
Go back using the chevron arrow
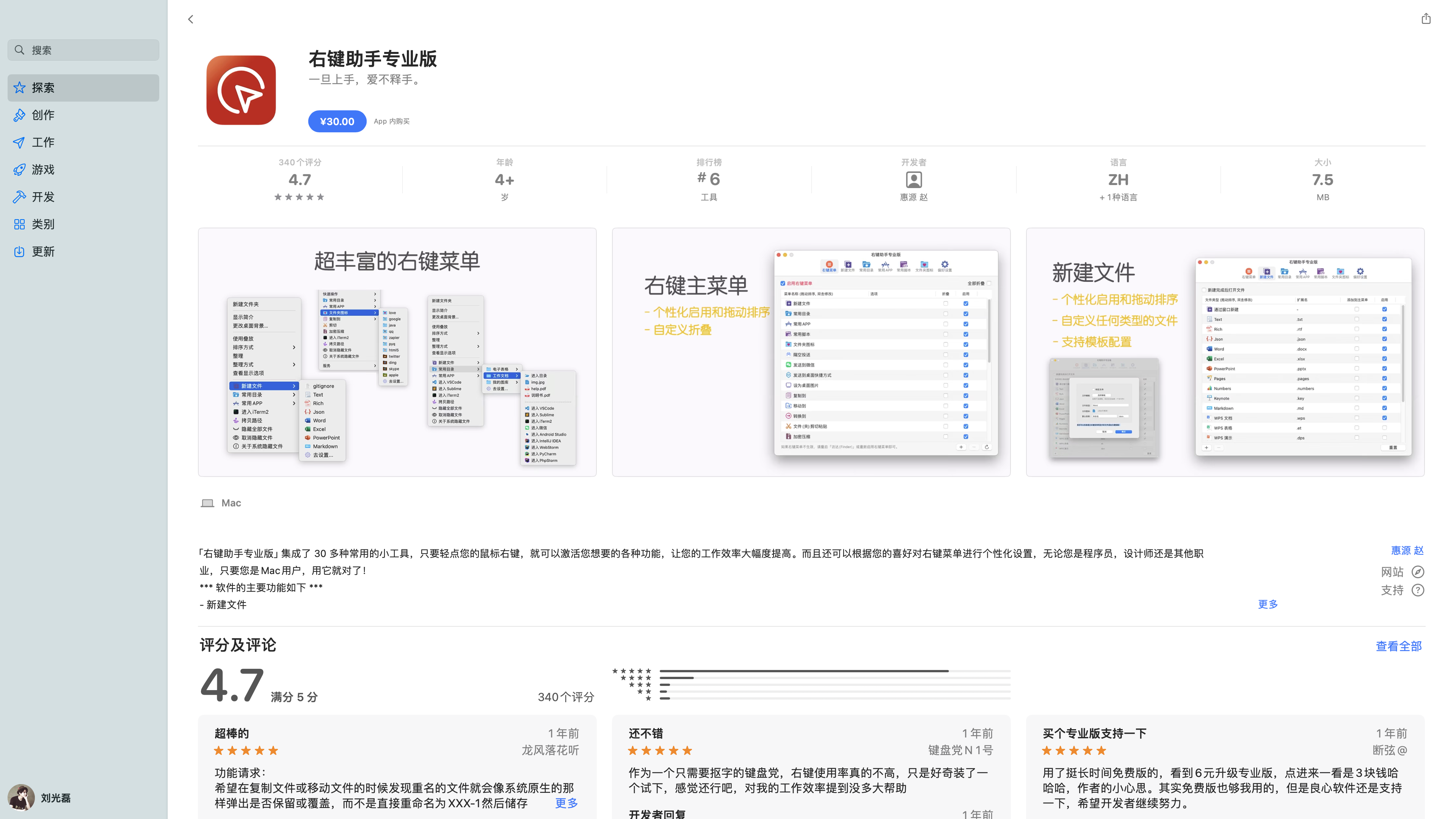coord(190,19)
